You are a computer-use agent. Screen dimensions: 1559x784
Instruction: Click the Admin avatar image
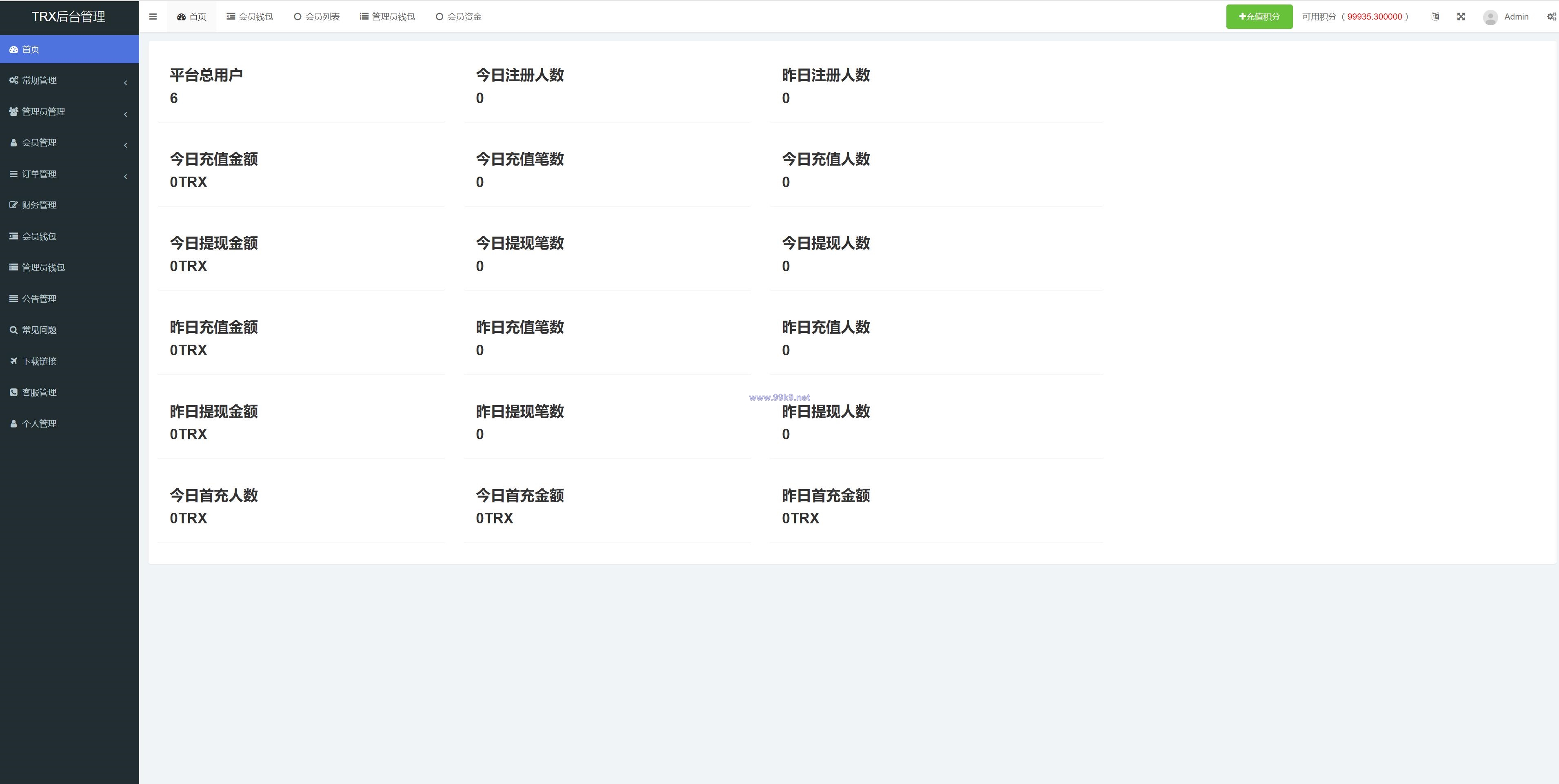coord(1490,17)
